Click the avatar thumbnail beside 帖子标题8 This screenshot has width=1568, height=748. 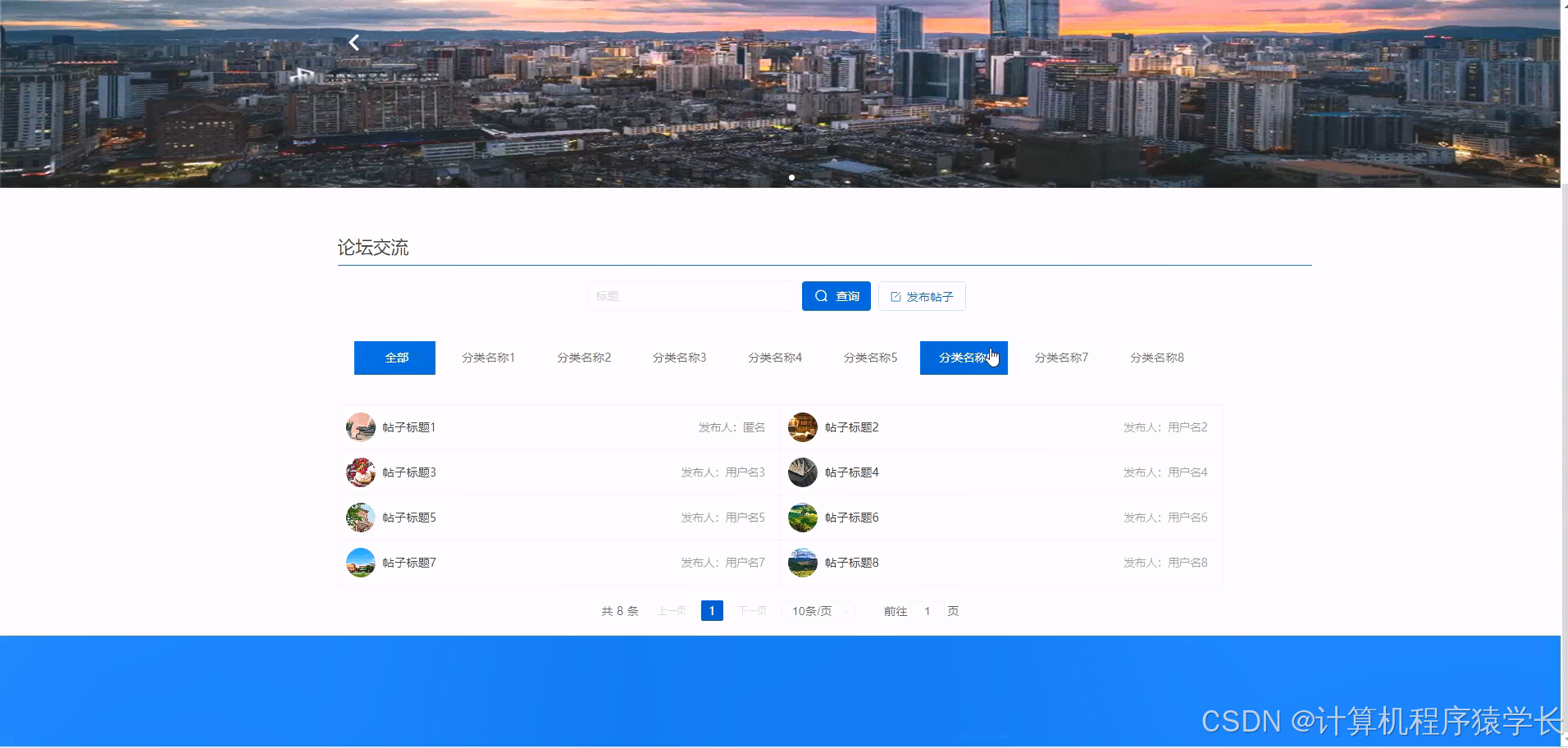click(802, 563)
